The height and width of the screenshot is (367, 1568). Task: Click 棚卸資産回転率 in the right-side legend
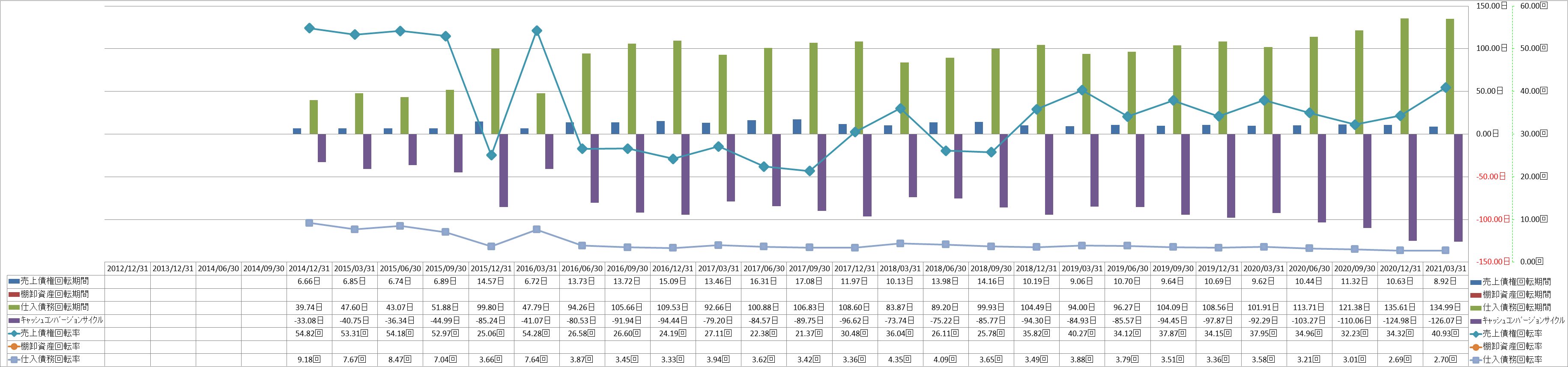coord(1506,346)
